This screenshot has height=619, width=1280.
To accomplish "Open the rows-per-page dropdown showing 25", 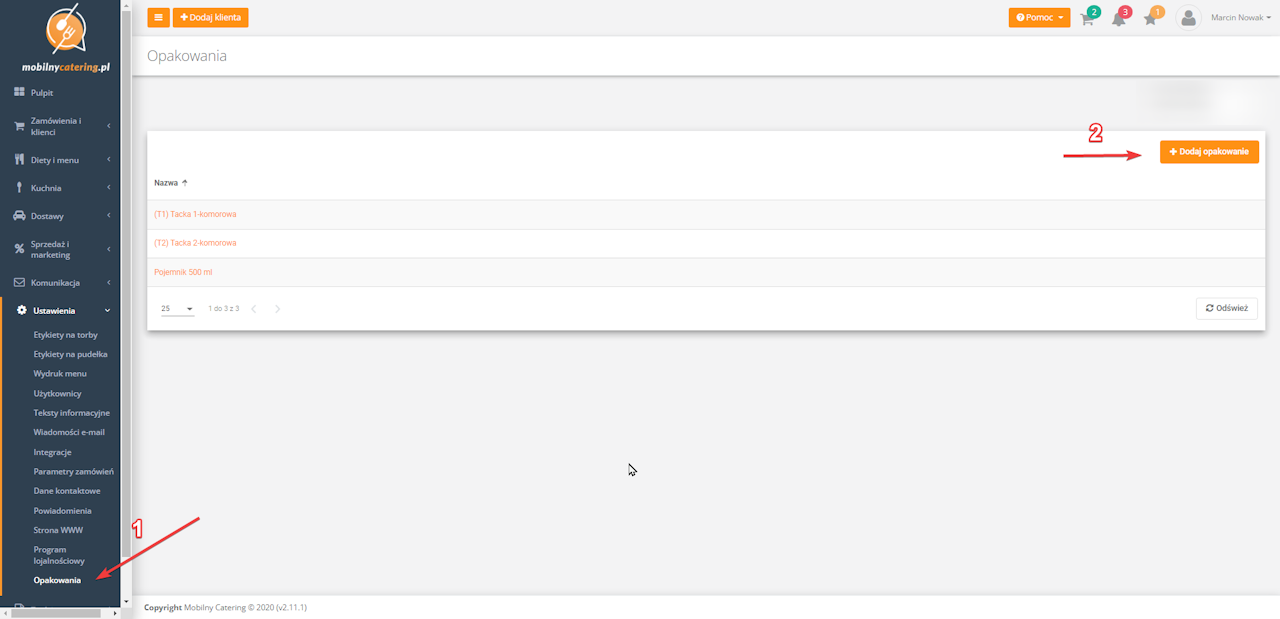I will 177,309.
